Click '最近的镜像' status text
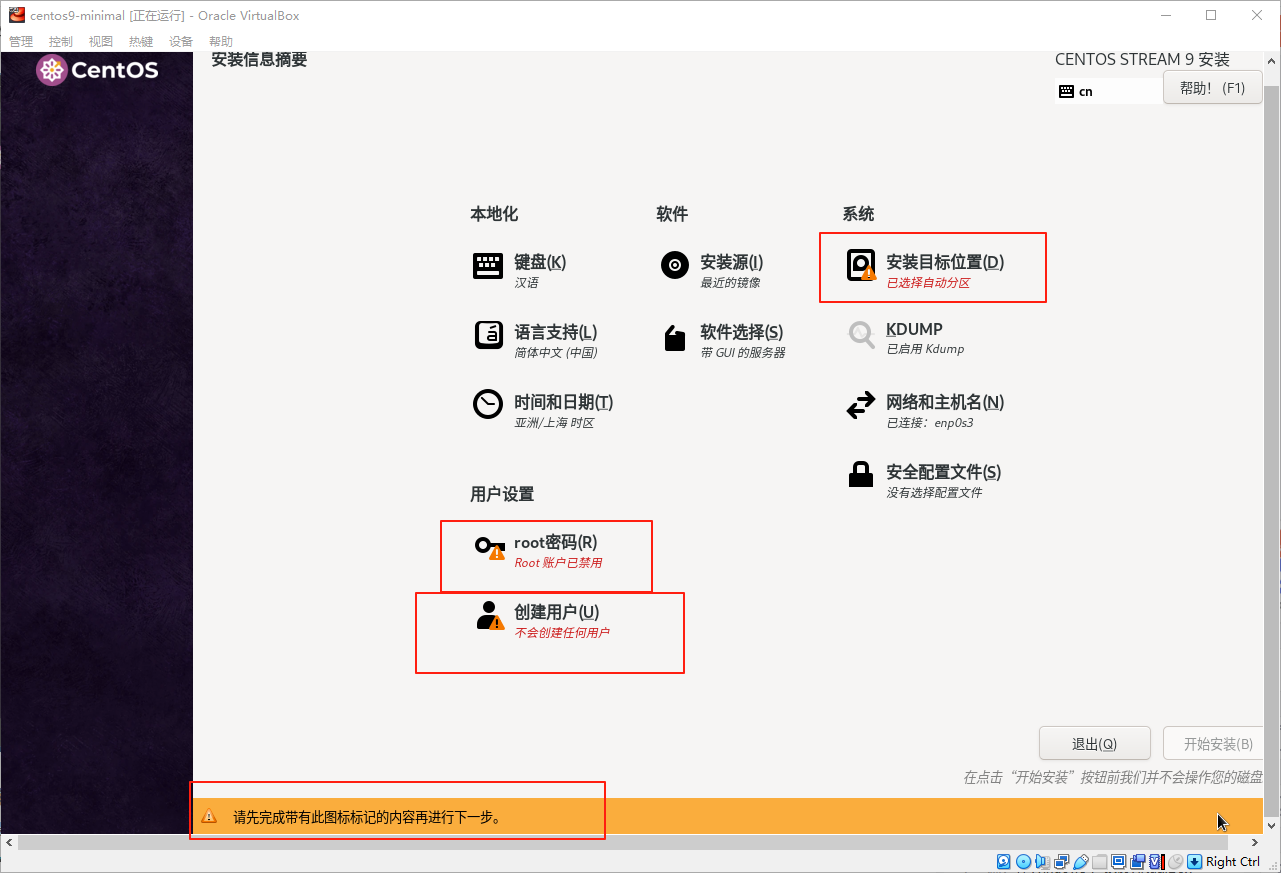Image resolution: width=1281 pixels, height=873 pixels. tap(730, 283)
